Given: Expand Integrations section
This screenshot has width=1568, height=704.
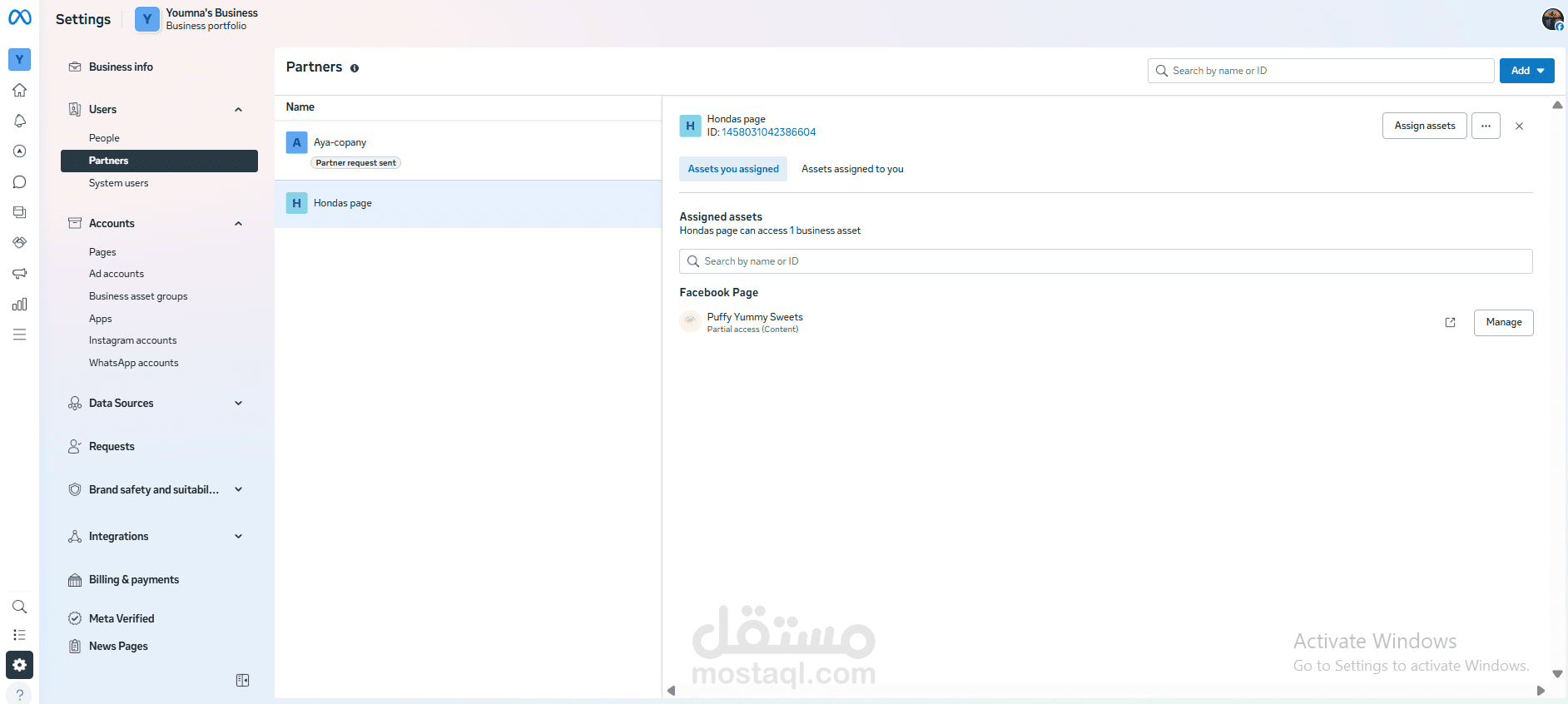Looking at the screenshot, I should (239, 537).
